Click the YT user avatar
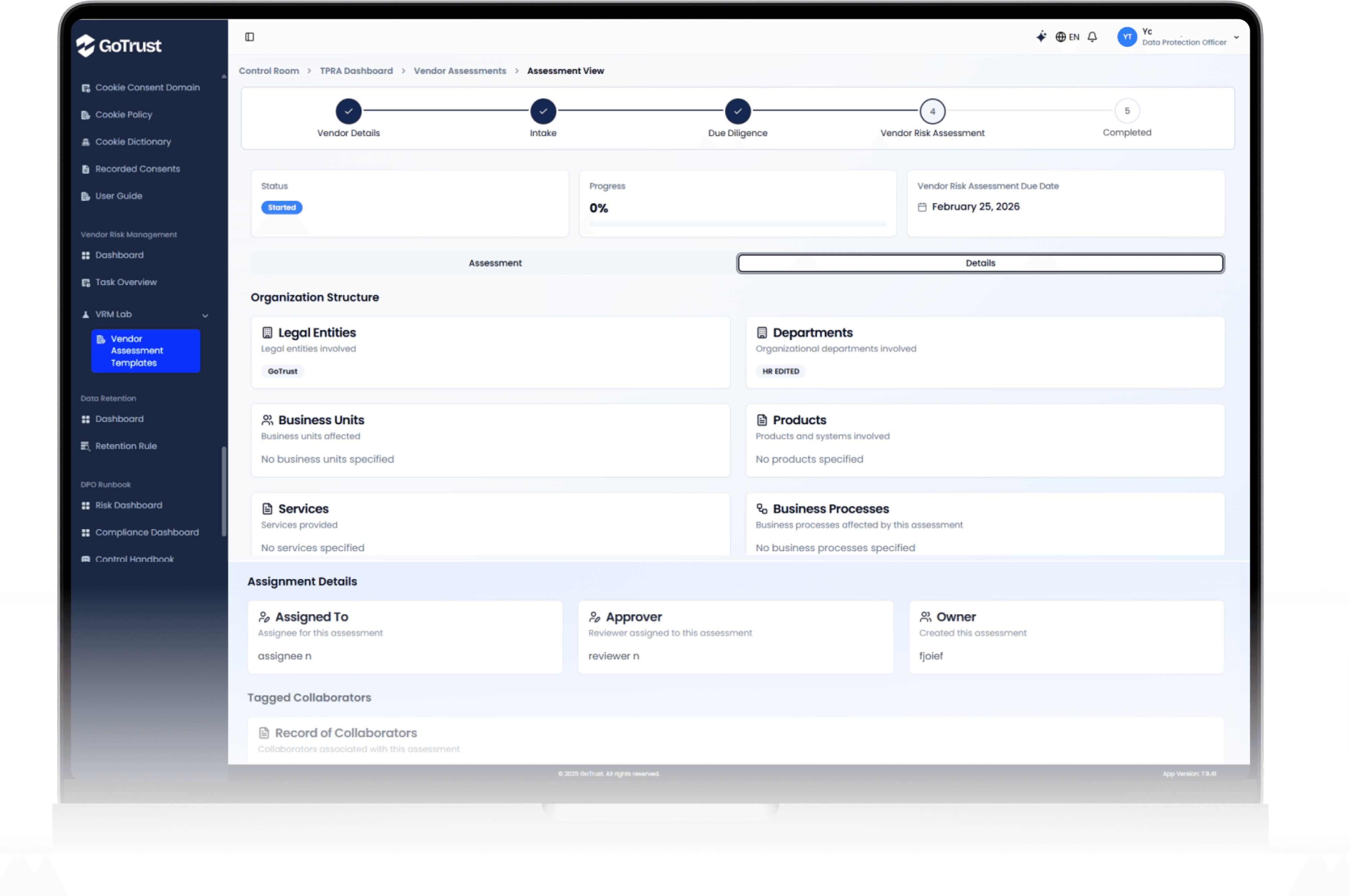Image resolution: width=1350 pixels, height=896 pixels. click(1127, 37)
